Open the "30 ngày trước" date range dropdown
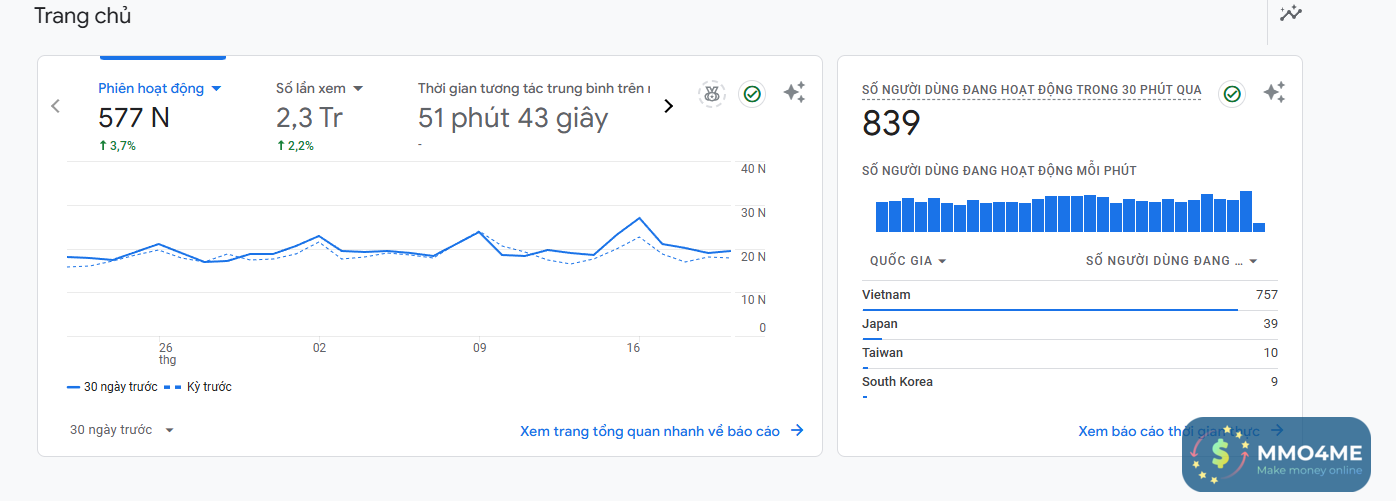Image resolution: width=1396 pixels, height=501 pixels. 122,430
